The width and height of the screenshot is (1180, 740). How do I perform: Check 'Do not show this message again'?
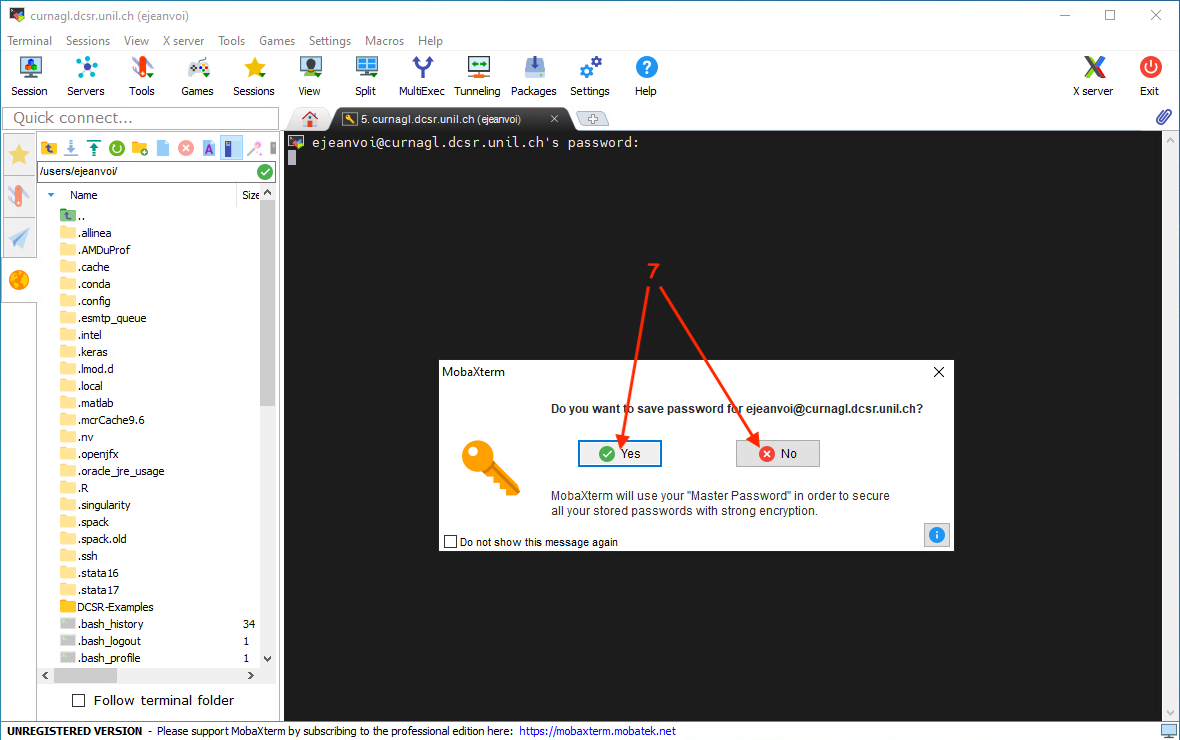click(x=451, y=542)
